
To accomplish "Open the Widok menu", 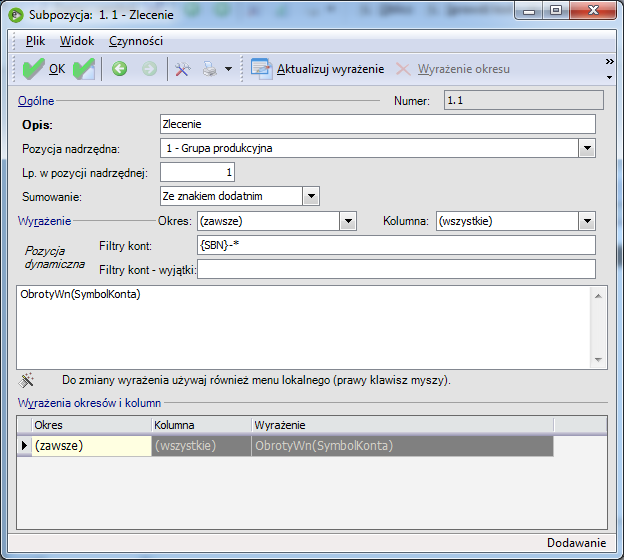I will [x=77, y=41].
